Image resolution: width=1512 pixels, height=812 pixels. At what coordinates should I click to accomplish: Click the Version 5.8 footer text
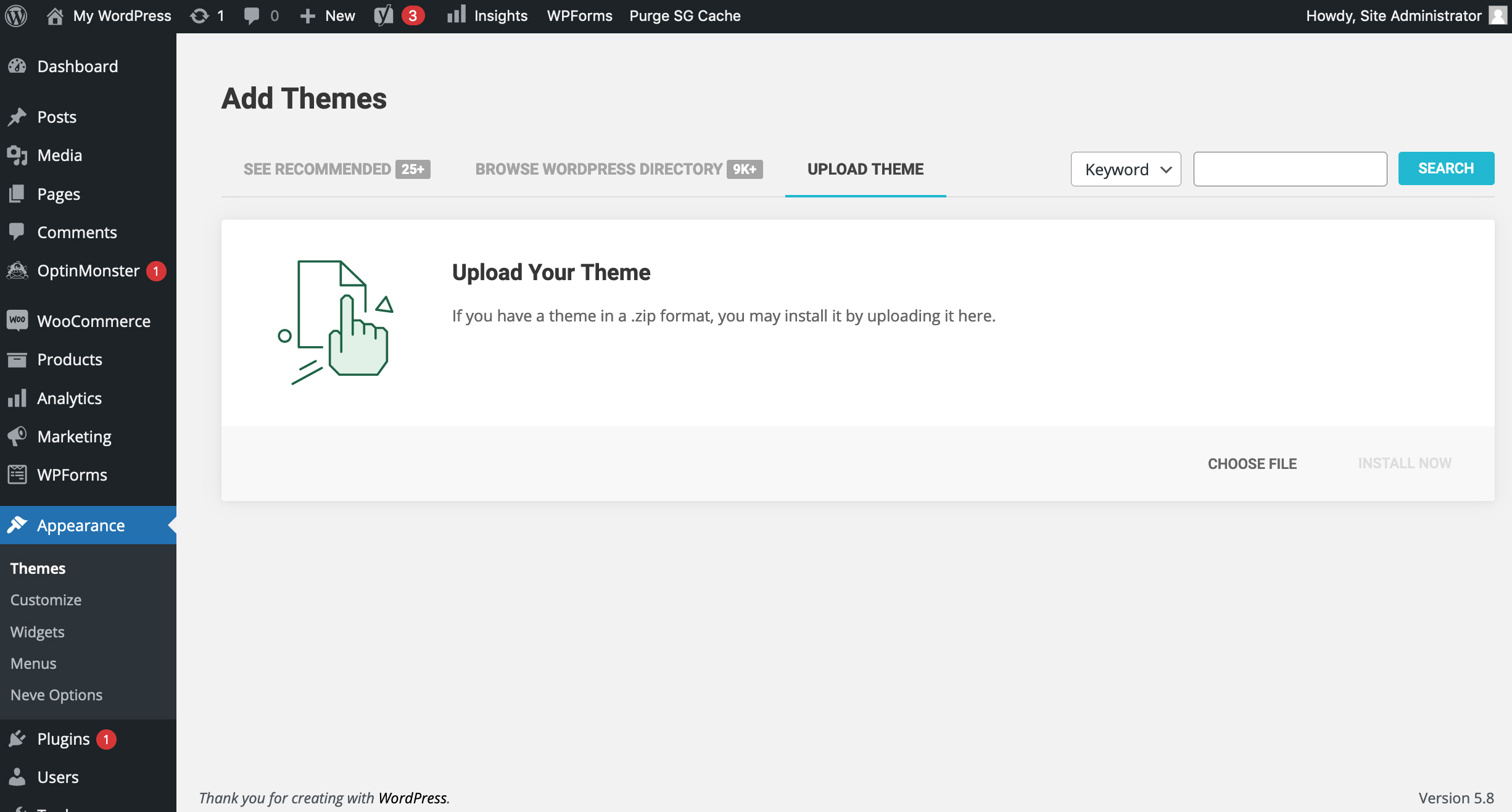(1456, 798)
